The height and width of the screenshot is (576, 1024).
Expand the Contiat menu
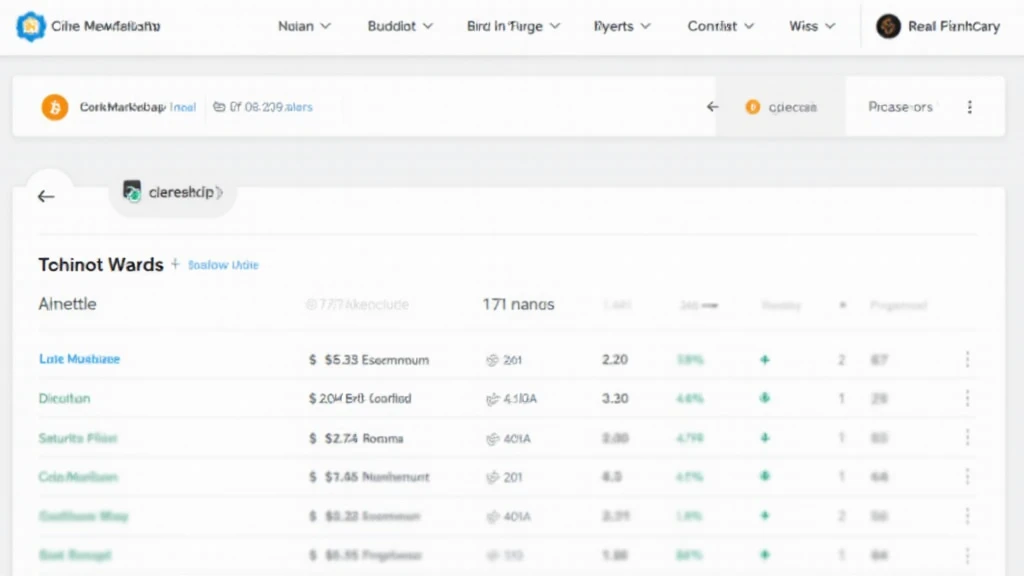720,26
